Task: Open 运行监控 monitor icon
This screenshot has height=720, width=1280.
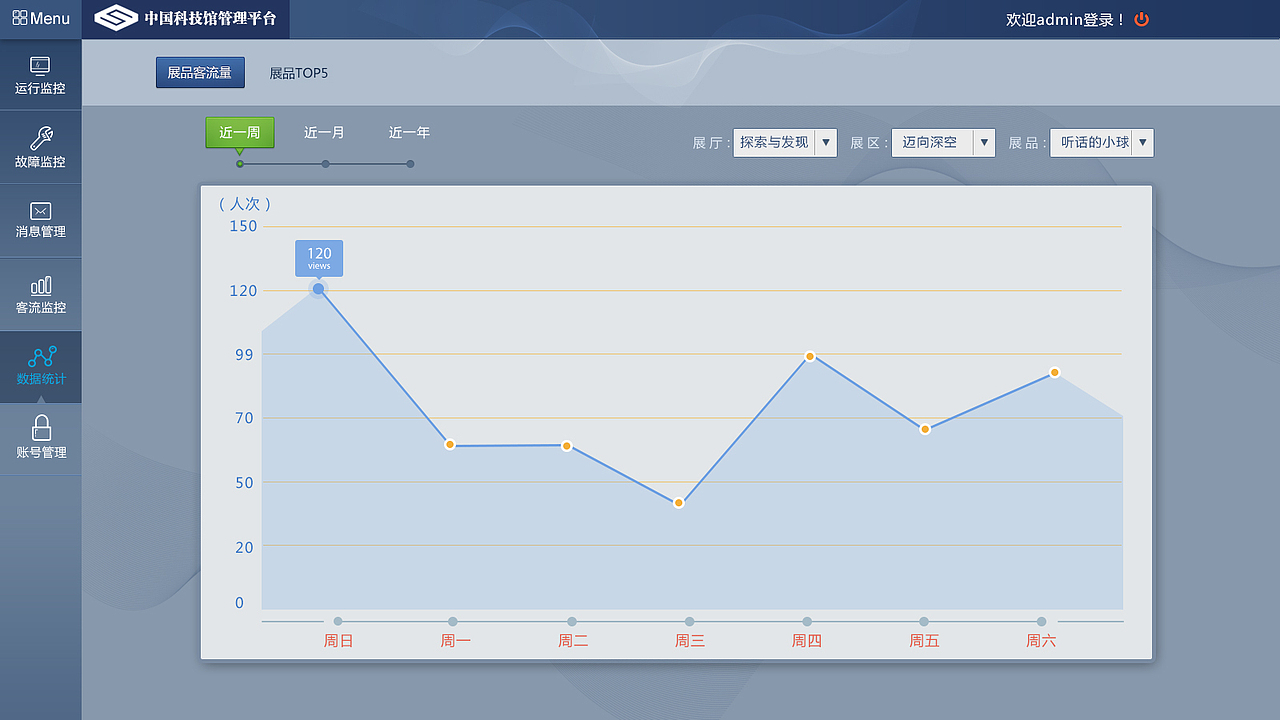Action: click(40, 66)
